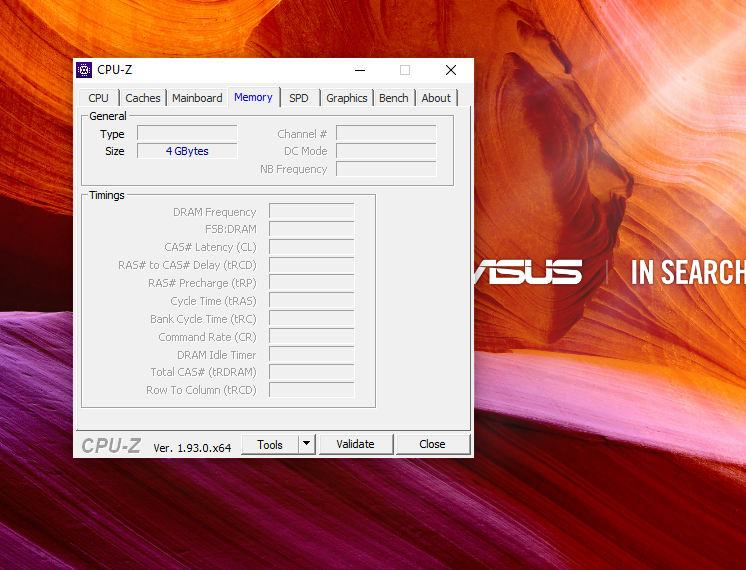Click the Total CAS# (tRDRAM) value box
The image size is (746, 570).
(x=312, y=372)
